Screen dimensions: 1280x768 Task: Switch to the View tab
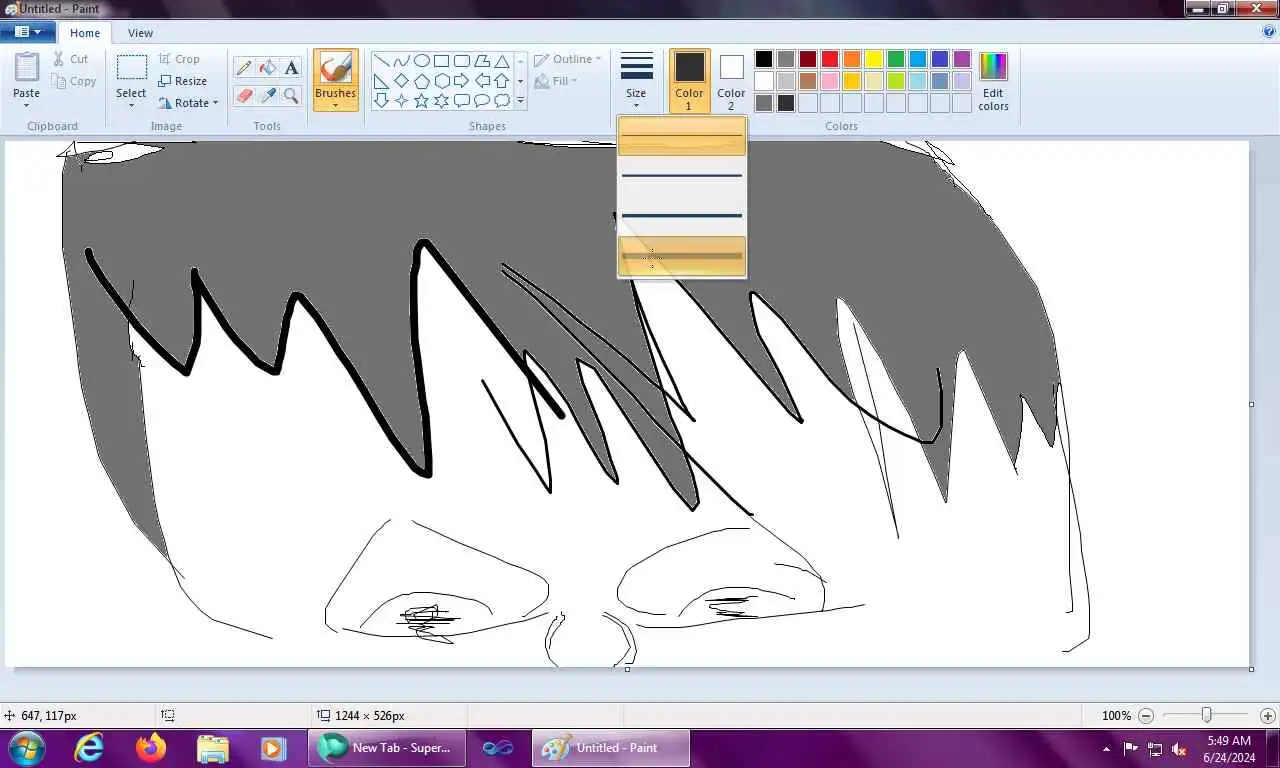(140, 33)
